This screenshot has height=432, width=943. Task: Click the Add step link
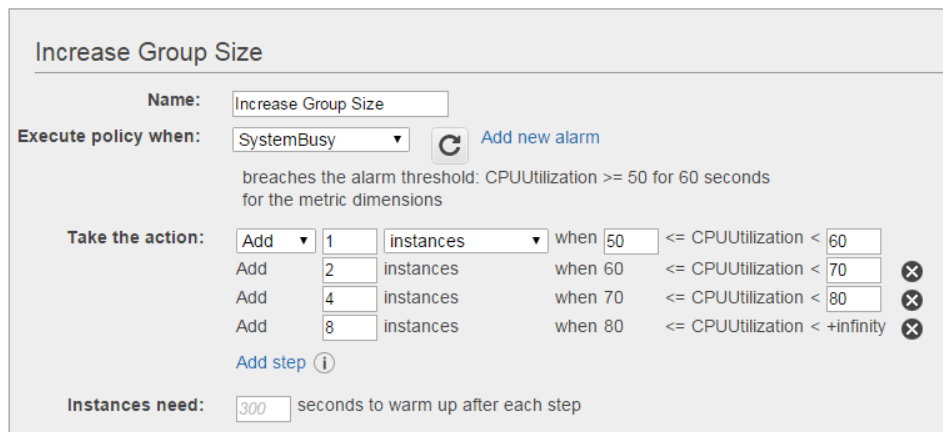(270, 362)
